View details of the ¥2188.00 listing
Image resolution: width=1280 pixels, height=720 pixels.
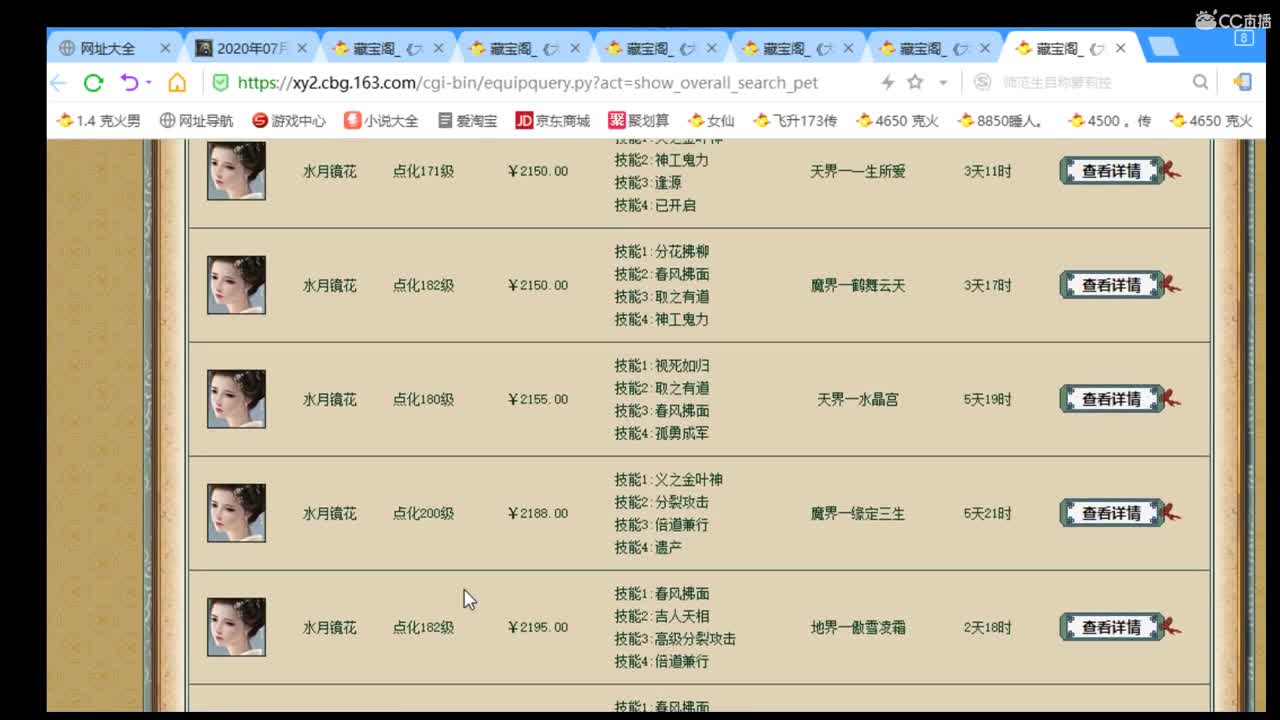[1112, 513]
